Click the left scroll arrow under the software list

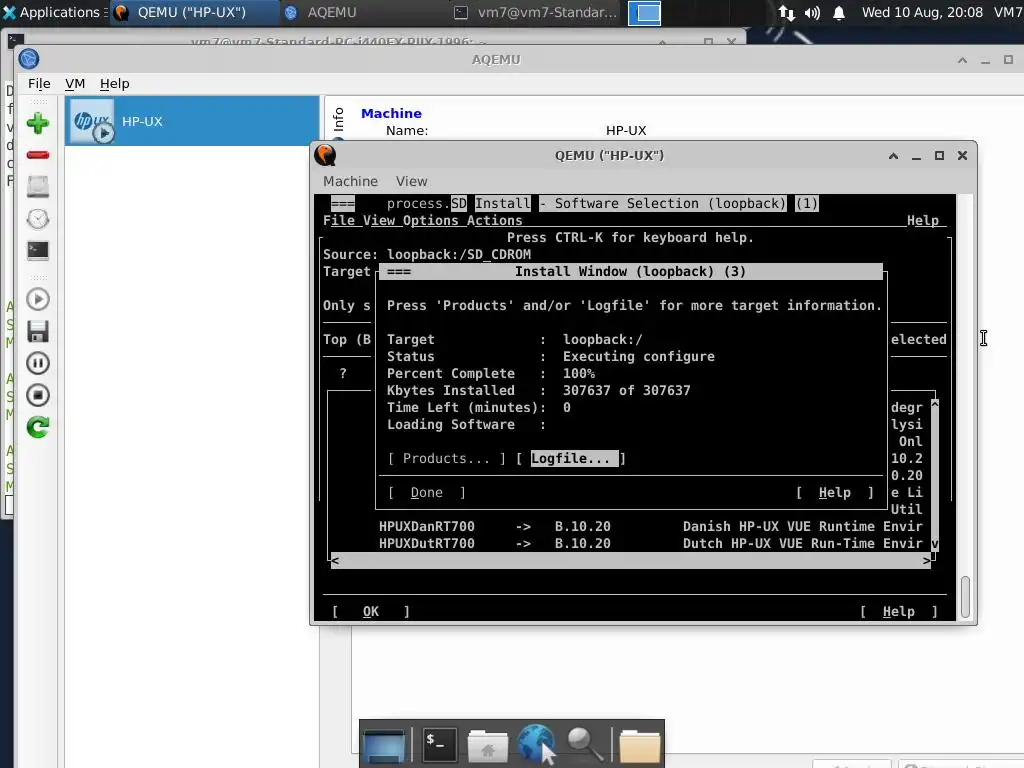pos(335,561)
